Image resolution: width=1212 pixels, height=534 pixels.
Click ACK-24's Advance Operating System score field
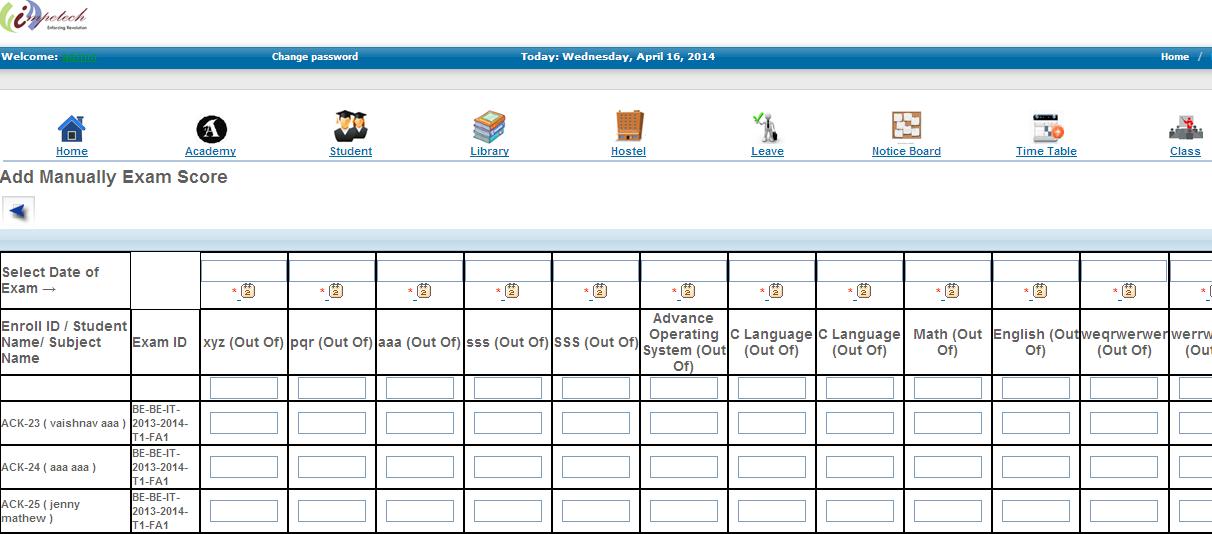(x=684, y=467)
